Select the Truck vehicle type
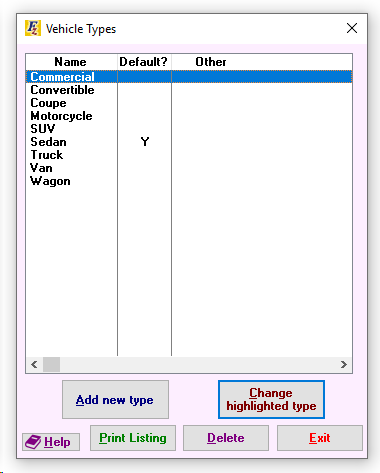This screenshot has width=380, height=473. (x=189, y=155)
